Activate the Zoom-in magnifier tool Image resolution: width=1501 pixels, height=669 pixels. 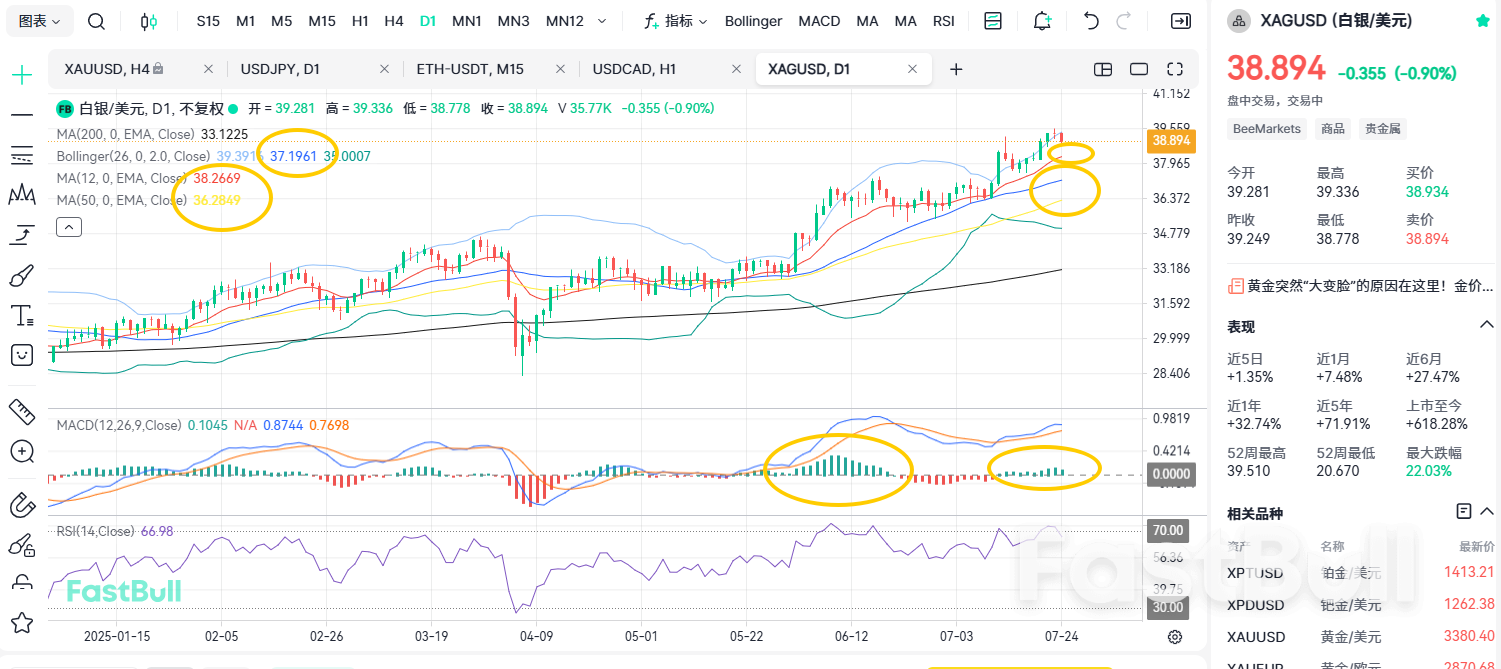(x=21, y=451)
